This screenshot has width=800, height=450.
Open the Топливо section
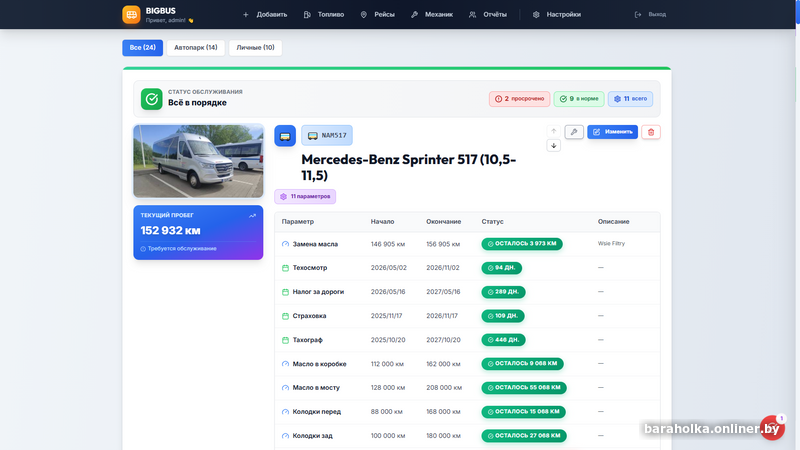[x=324, y=14]
